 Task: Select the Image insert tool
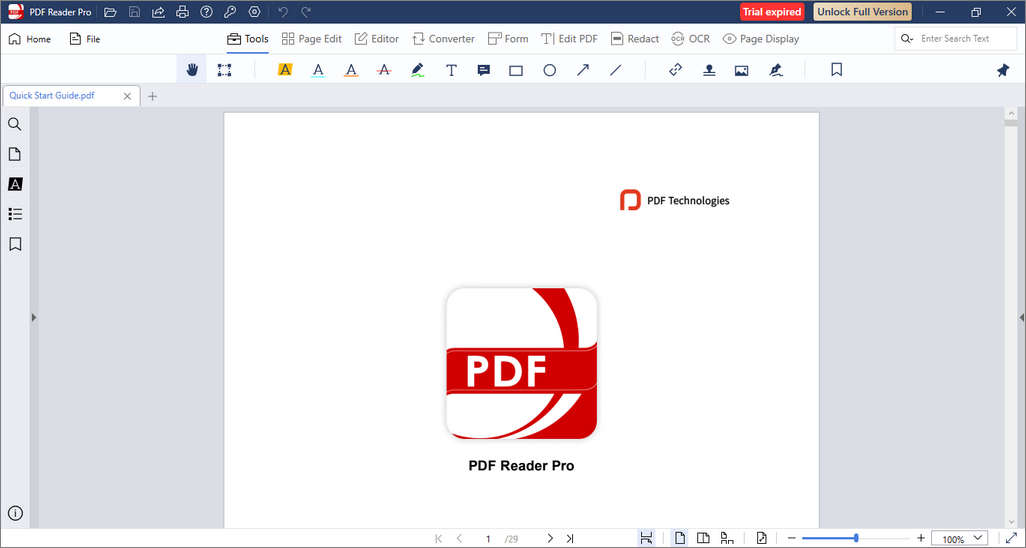point(741,70)
